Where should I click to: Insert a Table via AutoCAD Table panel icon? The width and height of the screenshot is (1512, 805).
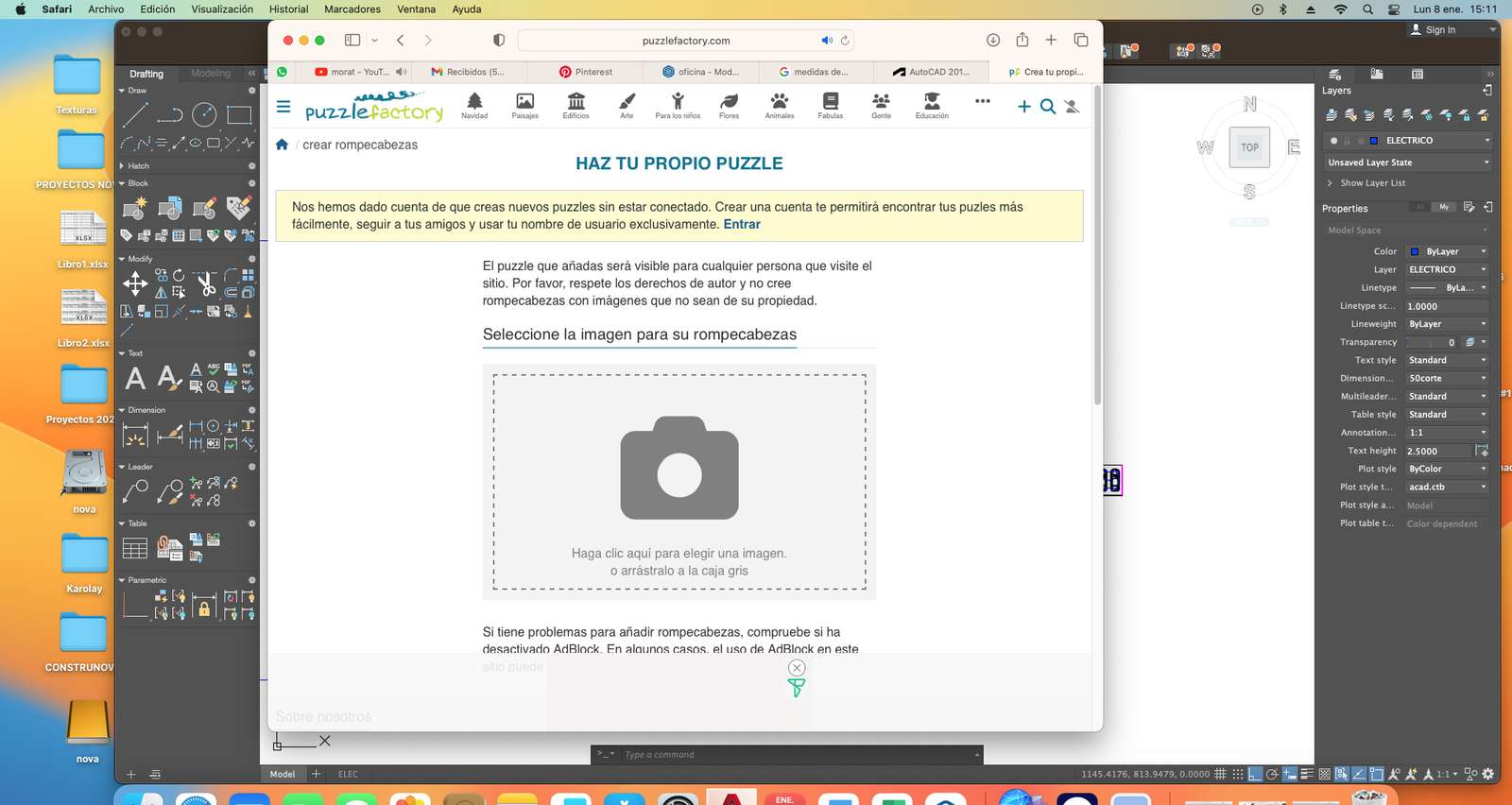pos(135,548)
